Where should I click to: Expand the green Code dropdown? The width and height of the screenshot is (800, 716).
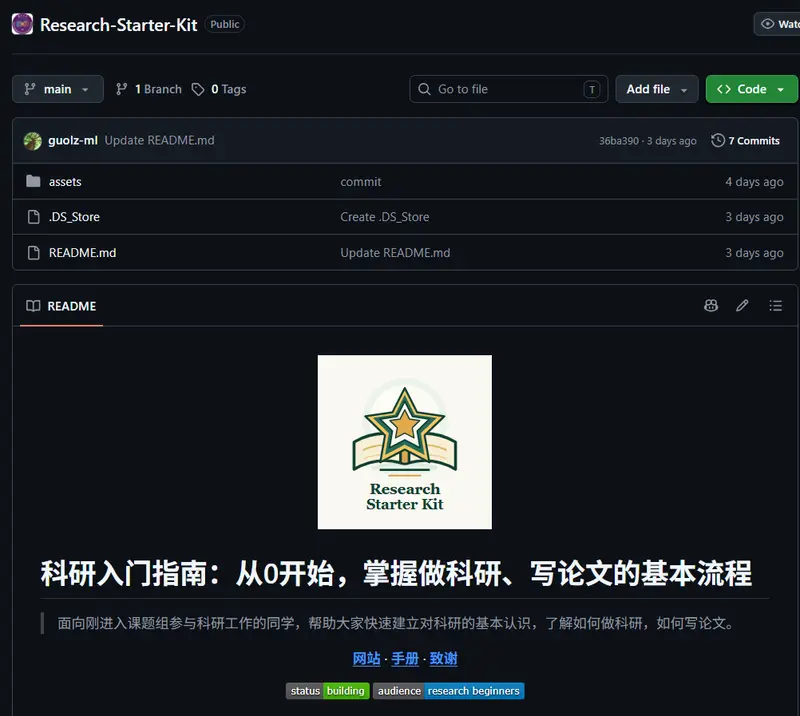tap(751, 89)
